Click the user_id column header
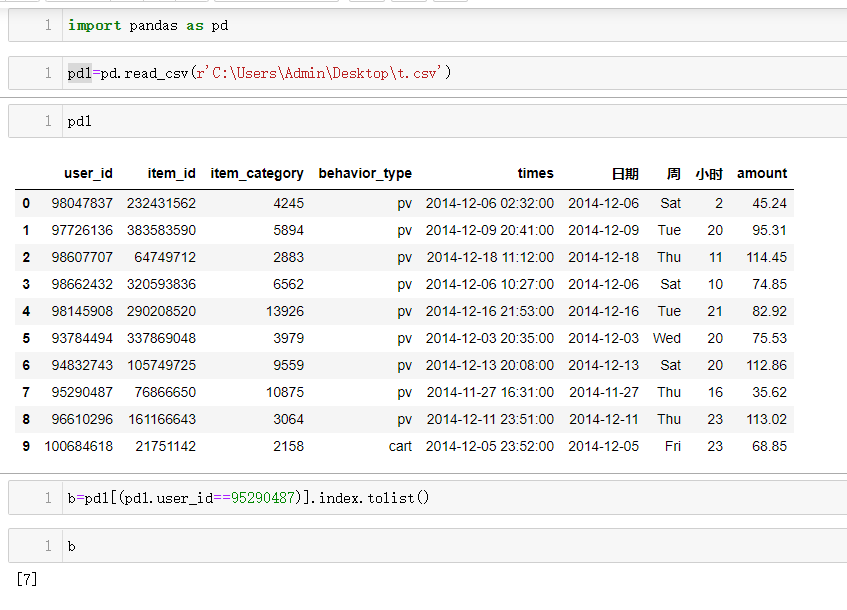Image resolution: width=847 pixels, height=610 pixels. point(88,173)
